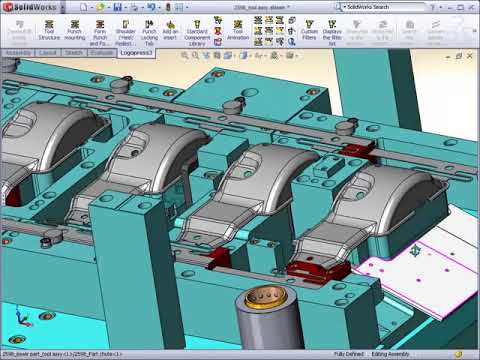480x360 pixels.
Task: Click the Editing Assembly status text
Action: tap(390, 354)
